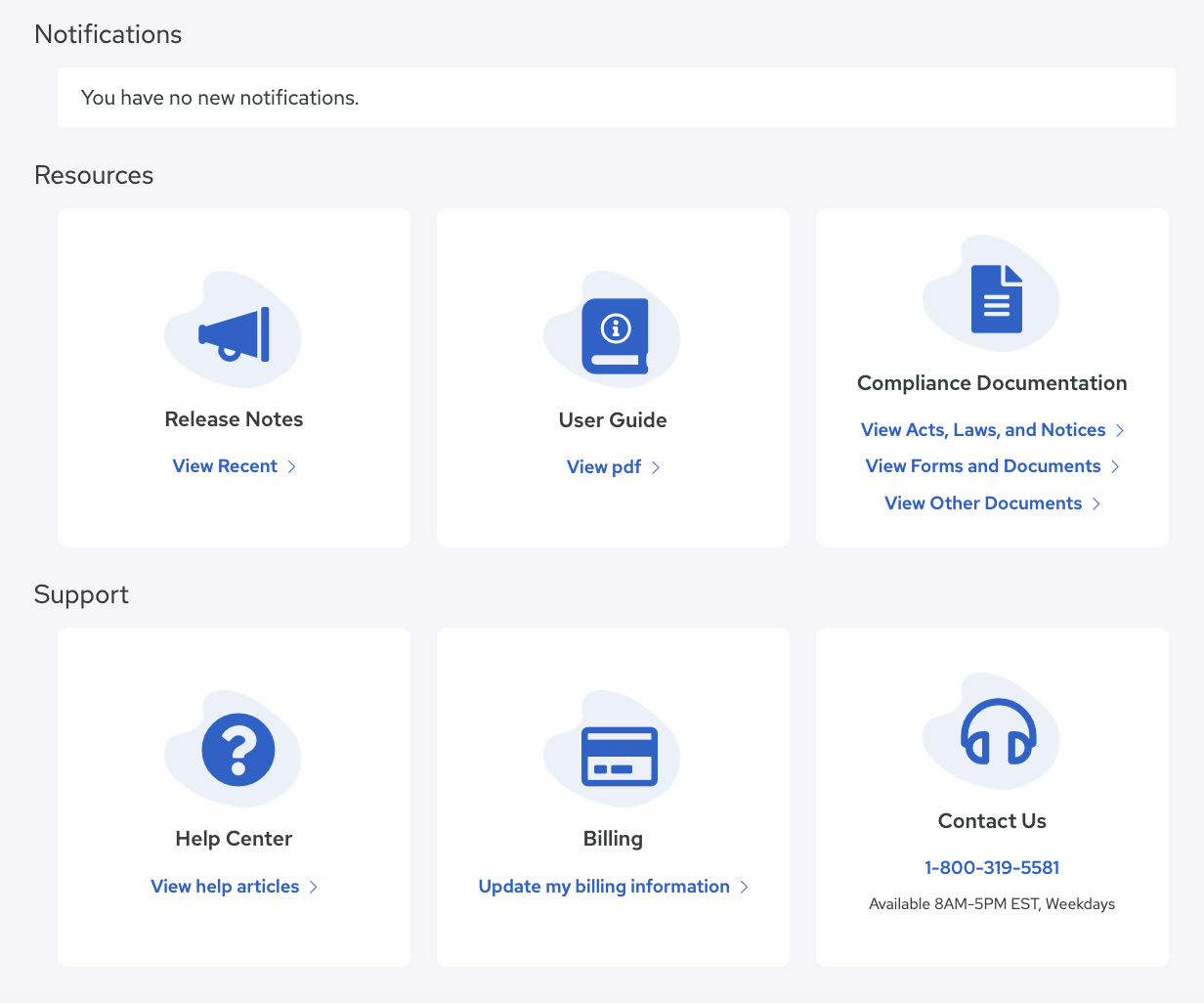Open View Recent release notes link
The width and height of the screenshot is (1204, 1003).
(225, 466)
